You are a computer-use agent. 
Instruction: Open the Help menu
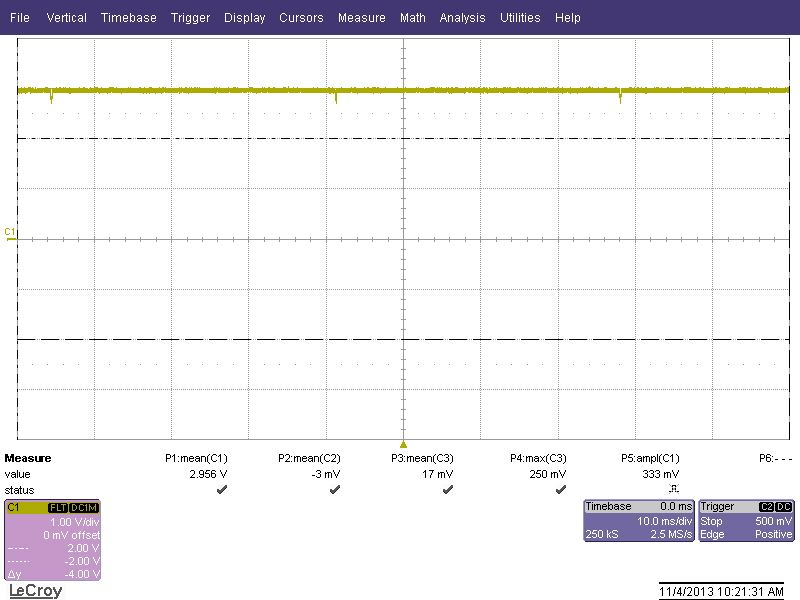tap(568, 17)
